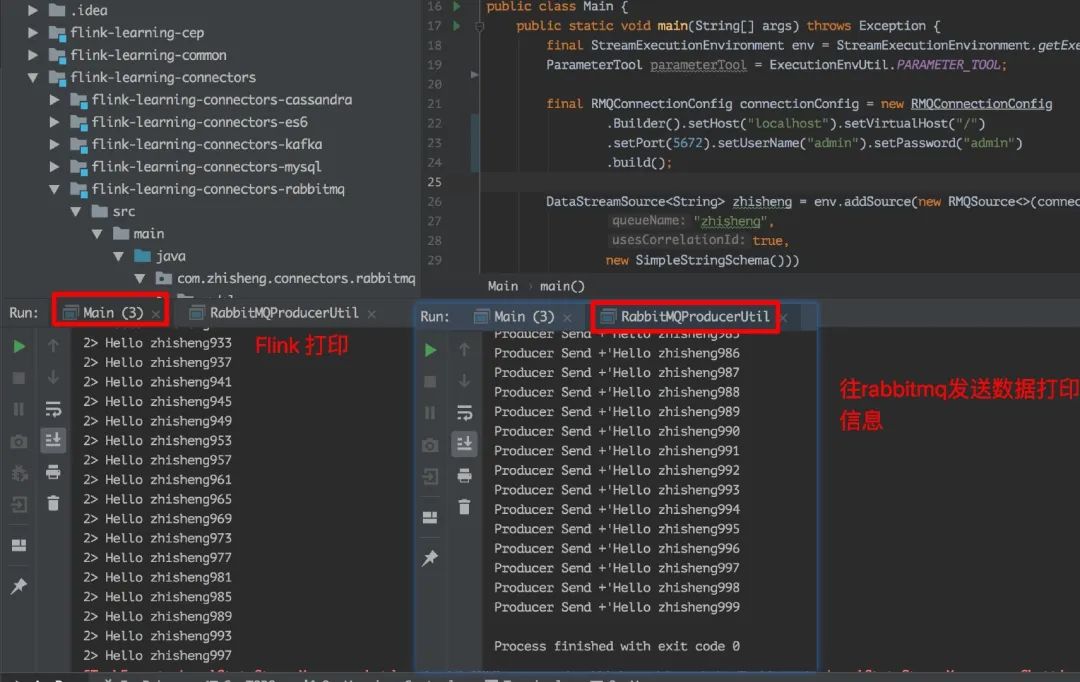Close the Main (3) tab above the Hello zhisheng console
Image resolution: width=1080 pixels, height=682 pixels.
coord(156,314)
